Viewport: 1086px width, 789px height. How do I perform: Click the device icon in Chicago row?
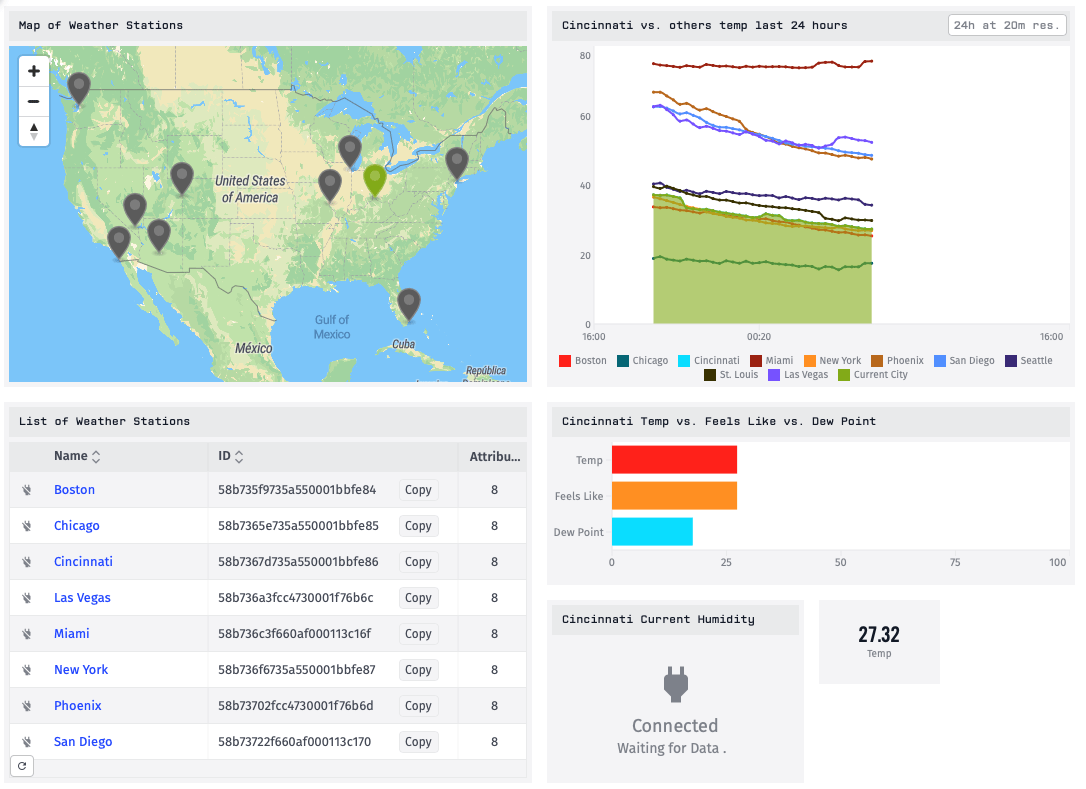26,526
